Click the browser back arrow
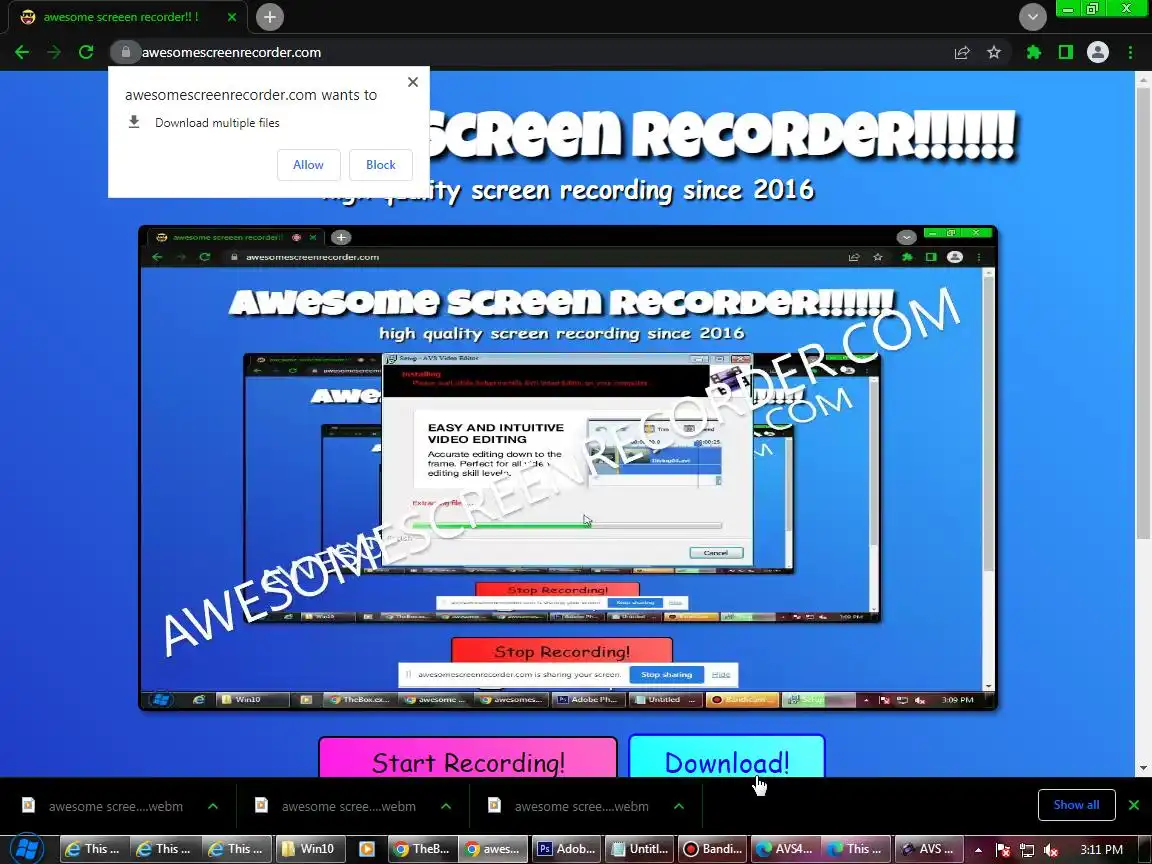 [22, 52]
